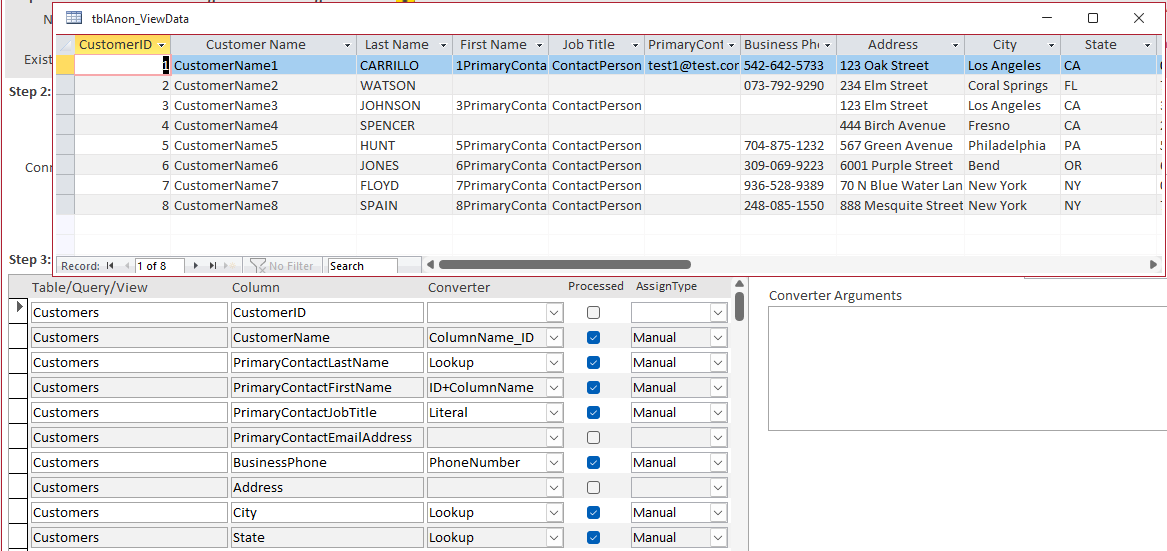Image resolution: width=1167 pixels, height=551 pixels.
Task: Click the datasheet scrollbar right arrow
Action: [1153, 264]
